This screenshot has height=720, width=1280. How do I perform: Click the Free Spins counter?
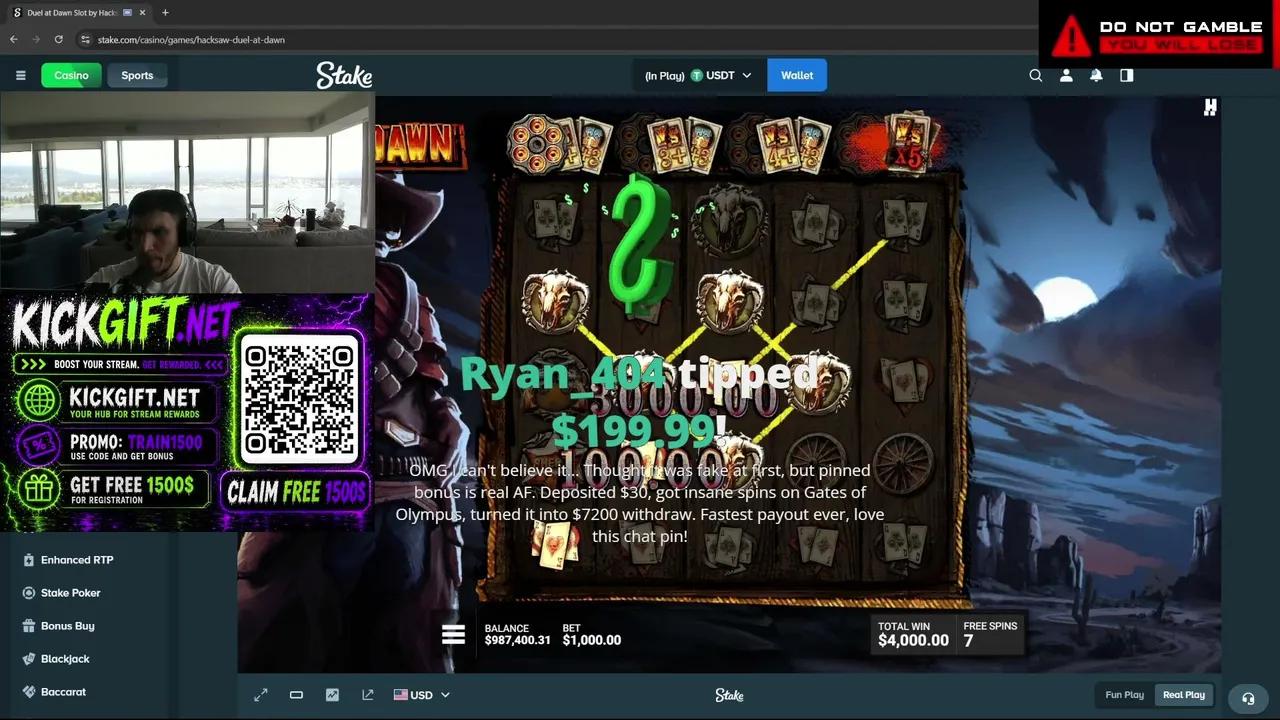tap(990, 634)
